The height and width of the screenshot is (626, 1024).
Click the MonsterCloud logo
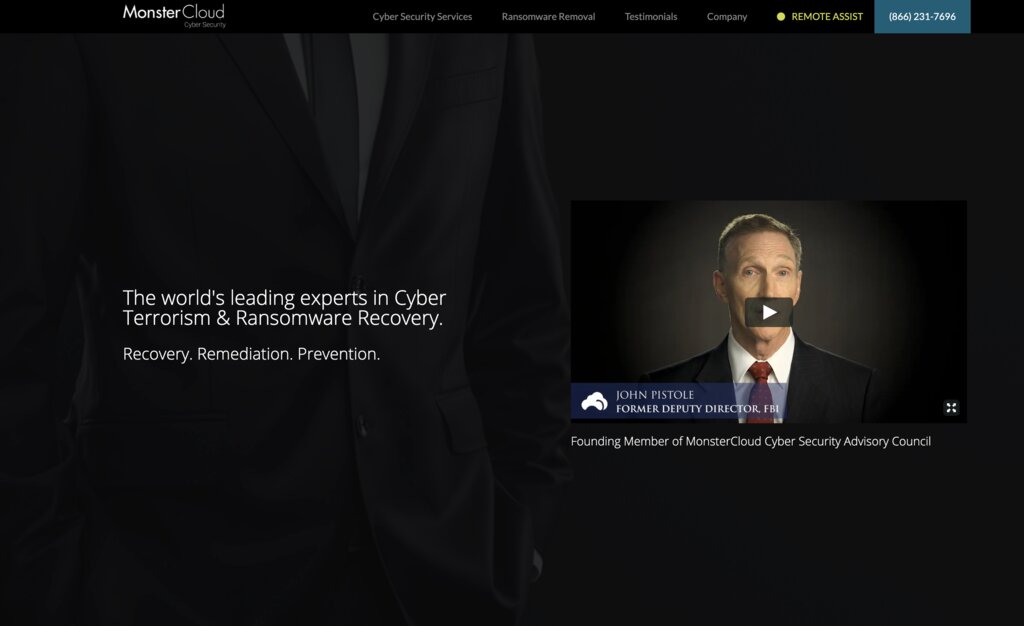(174, 16)
